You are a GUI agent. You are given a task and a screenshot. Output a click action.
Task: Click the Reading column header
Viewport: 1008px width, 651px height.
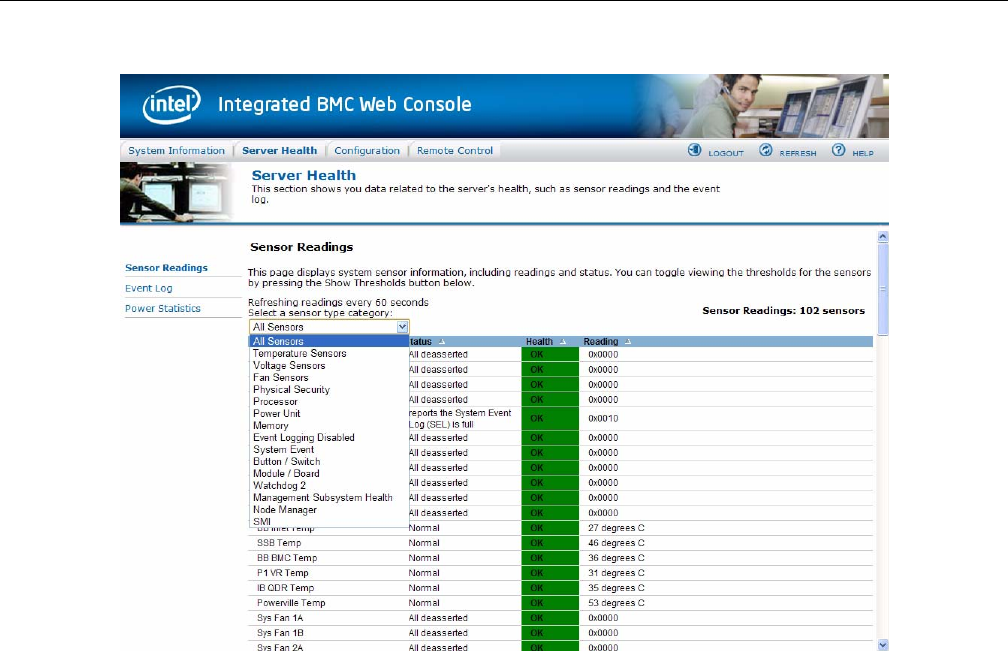pos(600,342)
